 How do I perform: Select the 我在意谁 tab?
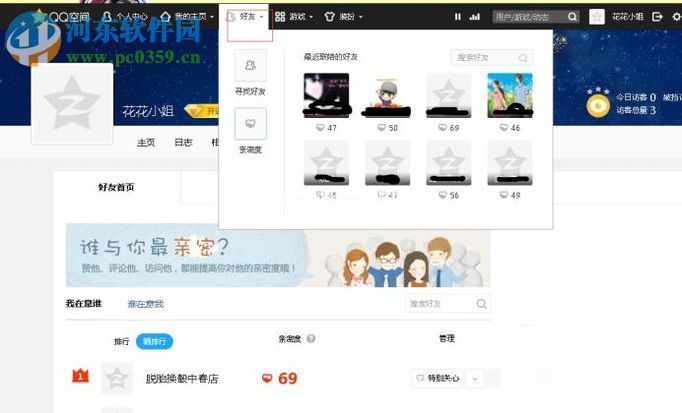click(84, 303)
